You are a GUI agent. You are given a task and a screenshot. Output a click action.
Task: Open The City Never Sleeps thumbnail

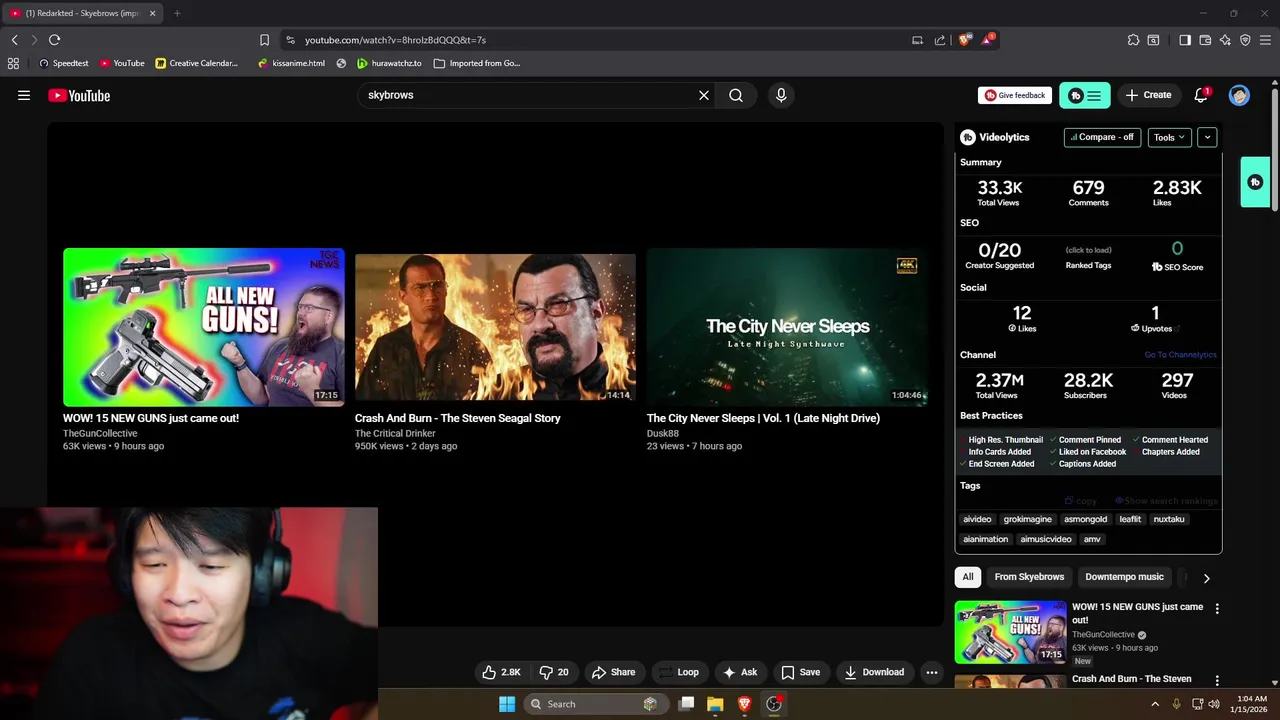point(787,327)
